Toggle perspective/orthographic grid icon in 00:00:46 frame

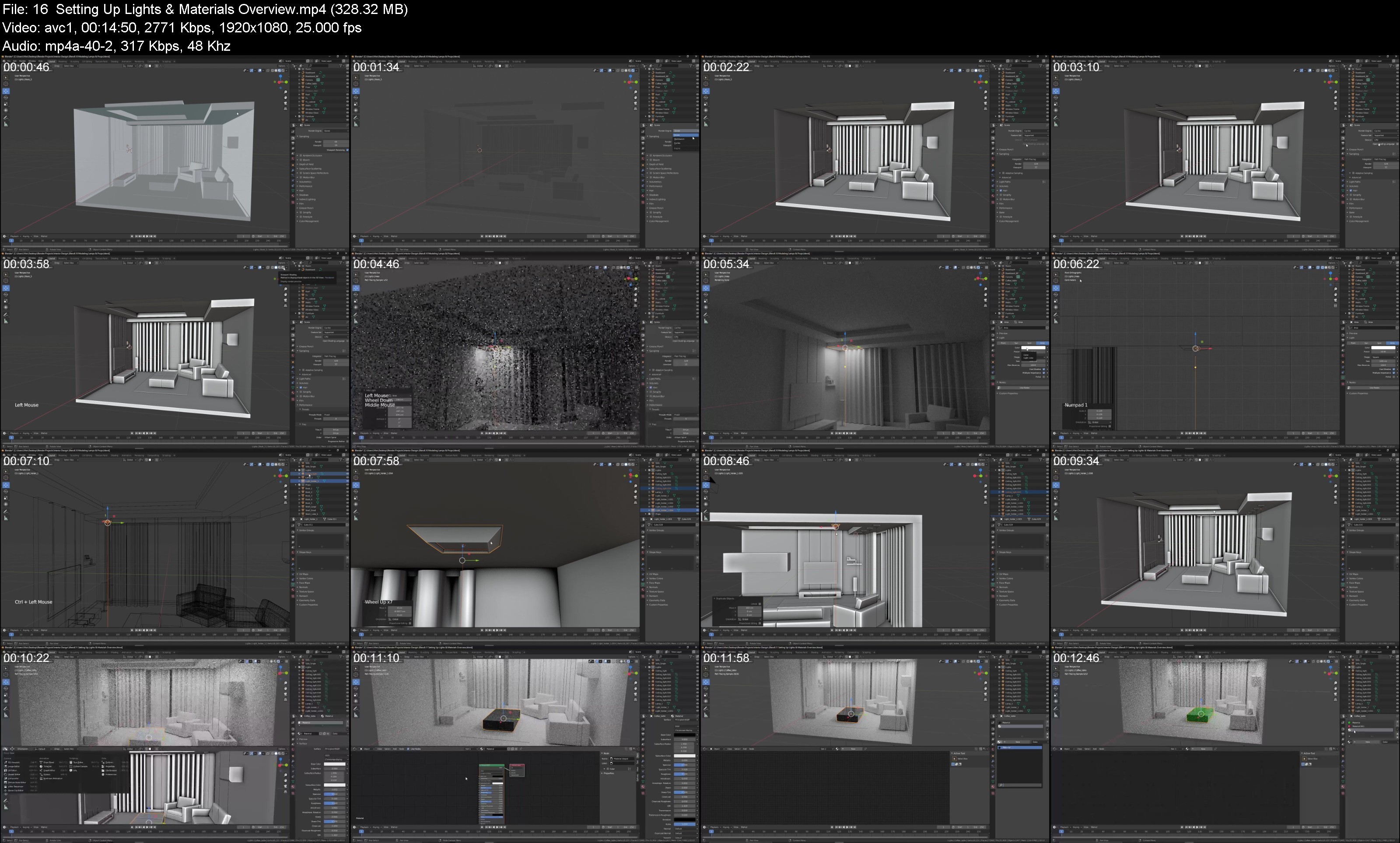(x=286, y=109)
